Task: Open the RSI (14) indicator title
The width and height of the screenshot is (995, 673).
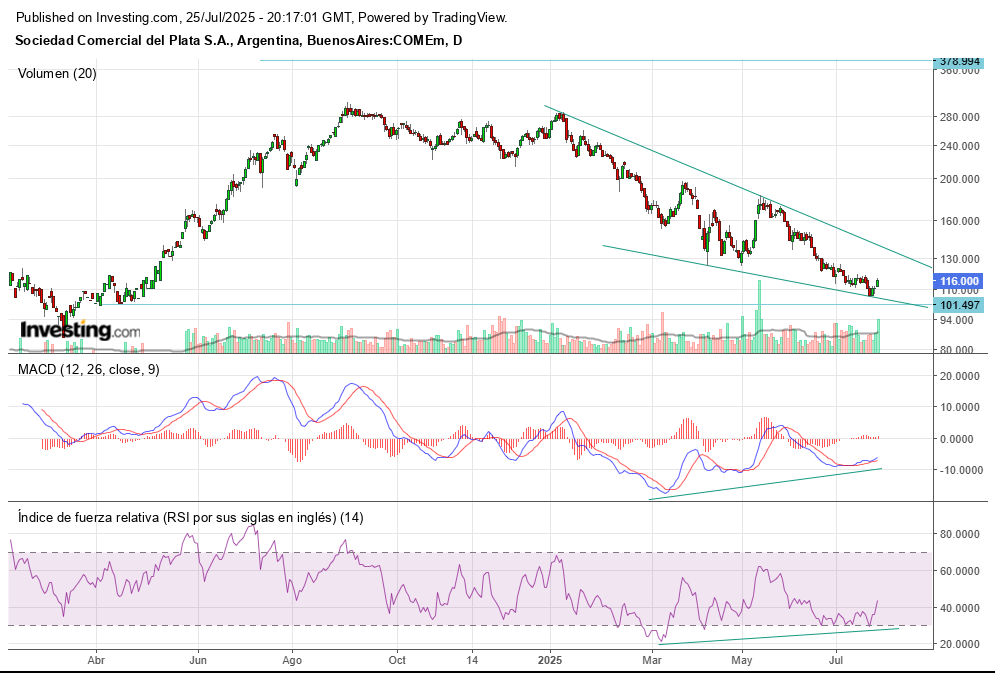Action: click(x=191, y=517)
